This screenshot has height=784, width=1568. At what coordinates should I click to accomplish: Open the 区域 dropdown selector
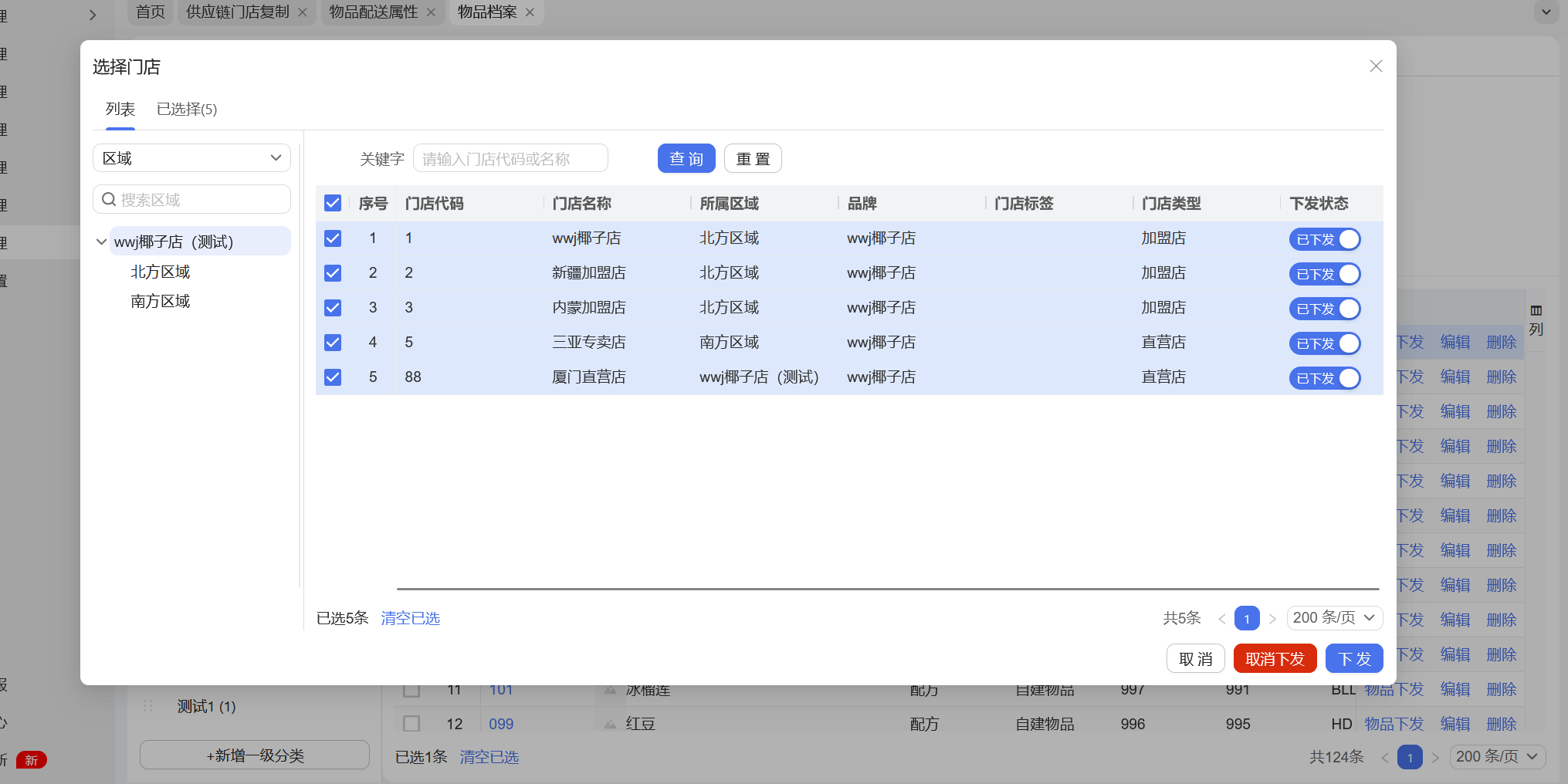click(191, 158)
